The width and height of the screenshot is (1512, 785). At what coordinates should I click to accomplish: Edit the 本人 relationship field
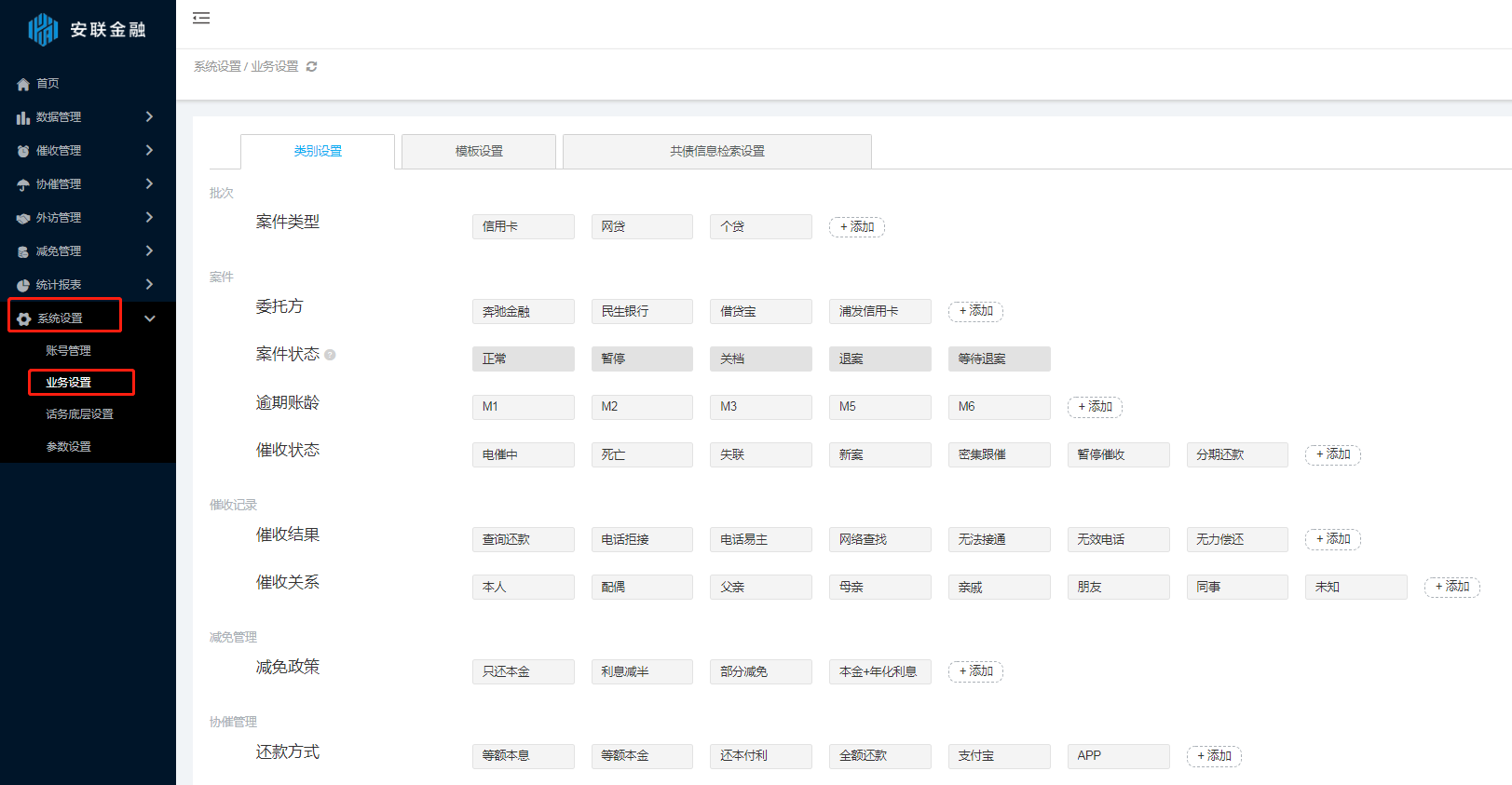pyautogui.click(x=524, y=588)
